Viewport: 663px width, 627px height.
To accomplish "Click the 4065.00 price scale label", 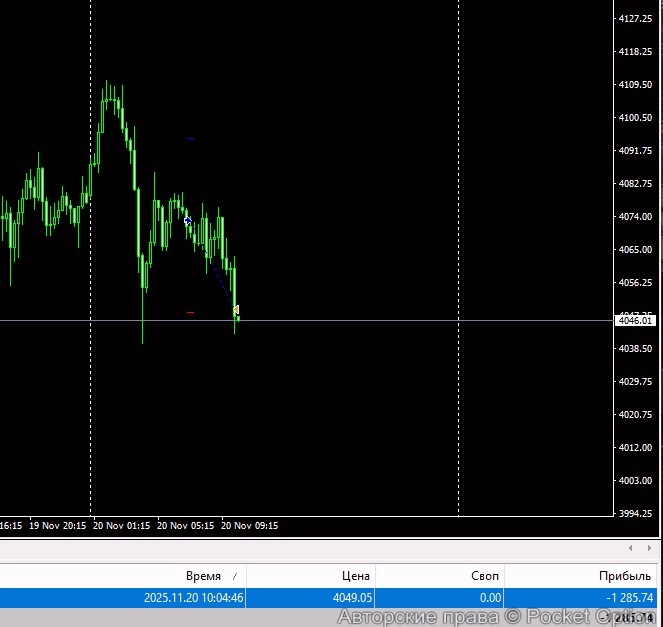I will click(x=635, y=249).
